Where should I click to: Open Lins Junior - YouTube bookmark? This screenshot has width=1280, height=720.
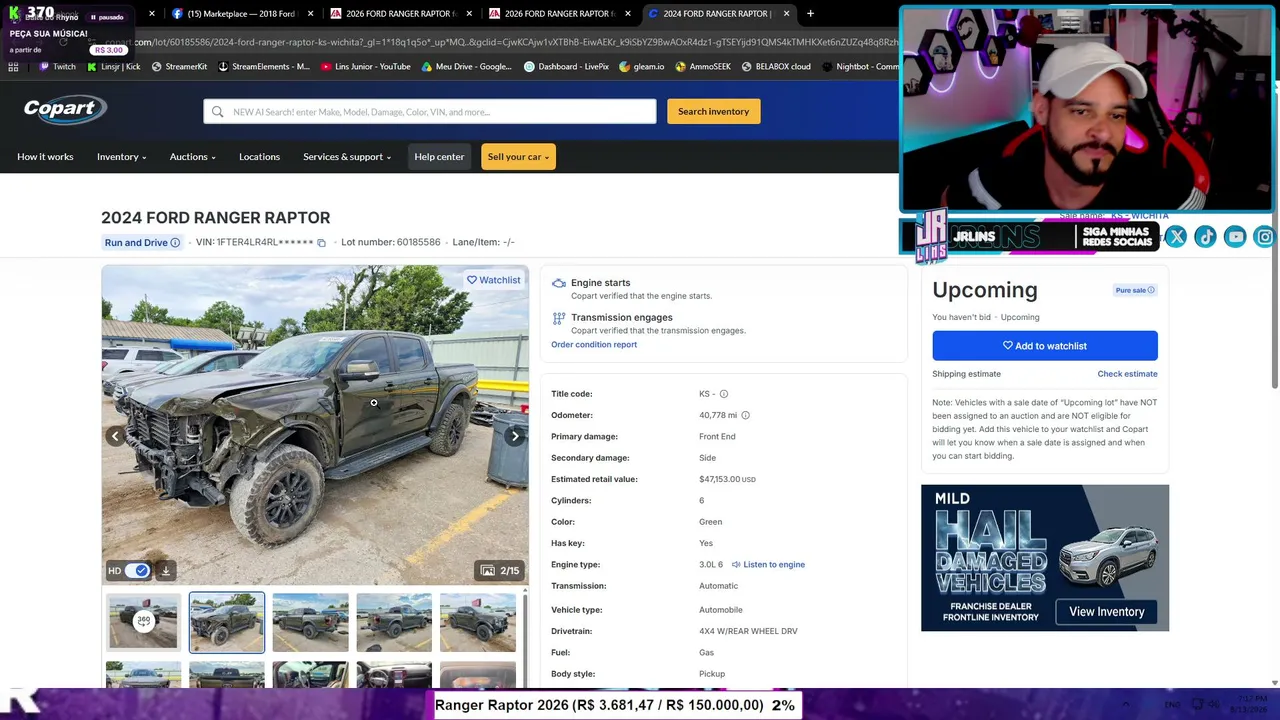point(366,67)
